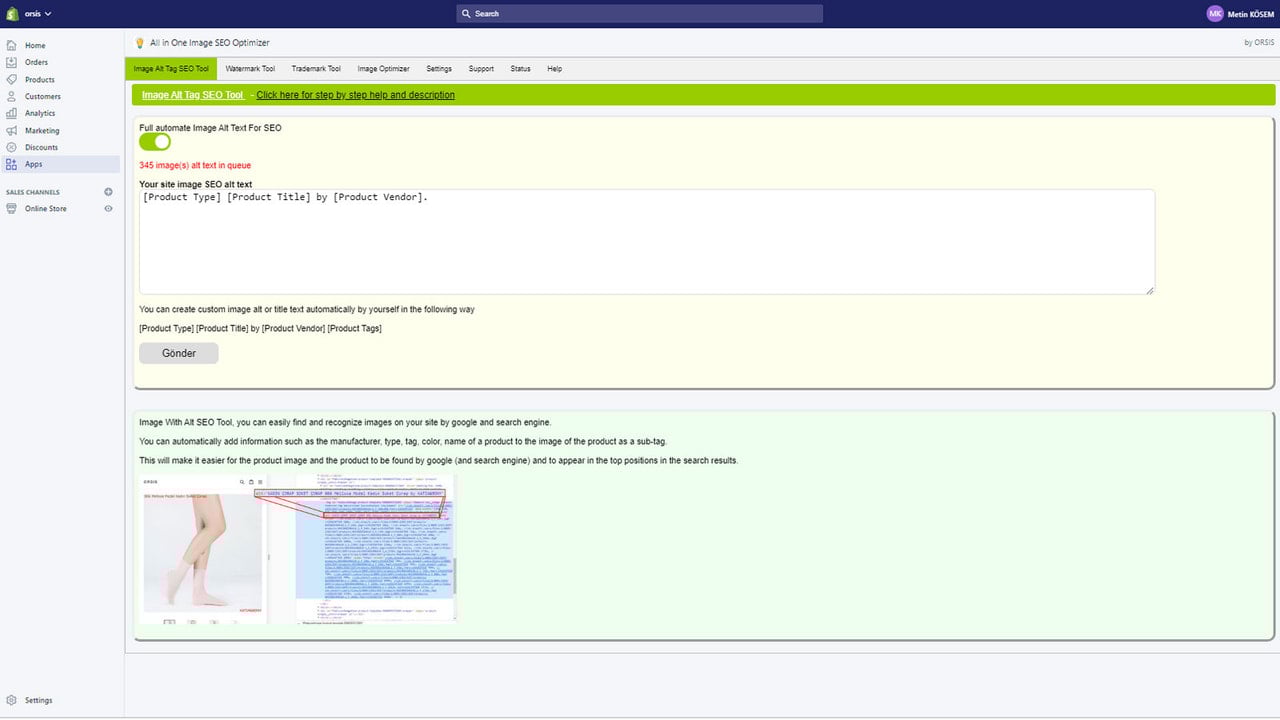Open step by step help and description link
The width and height of the screenshot is (1280, 720).
point(355,95)
